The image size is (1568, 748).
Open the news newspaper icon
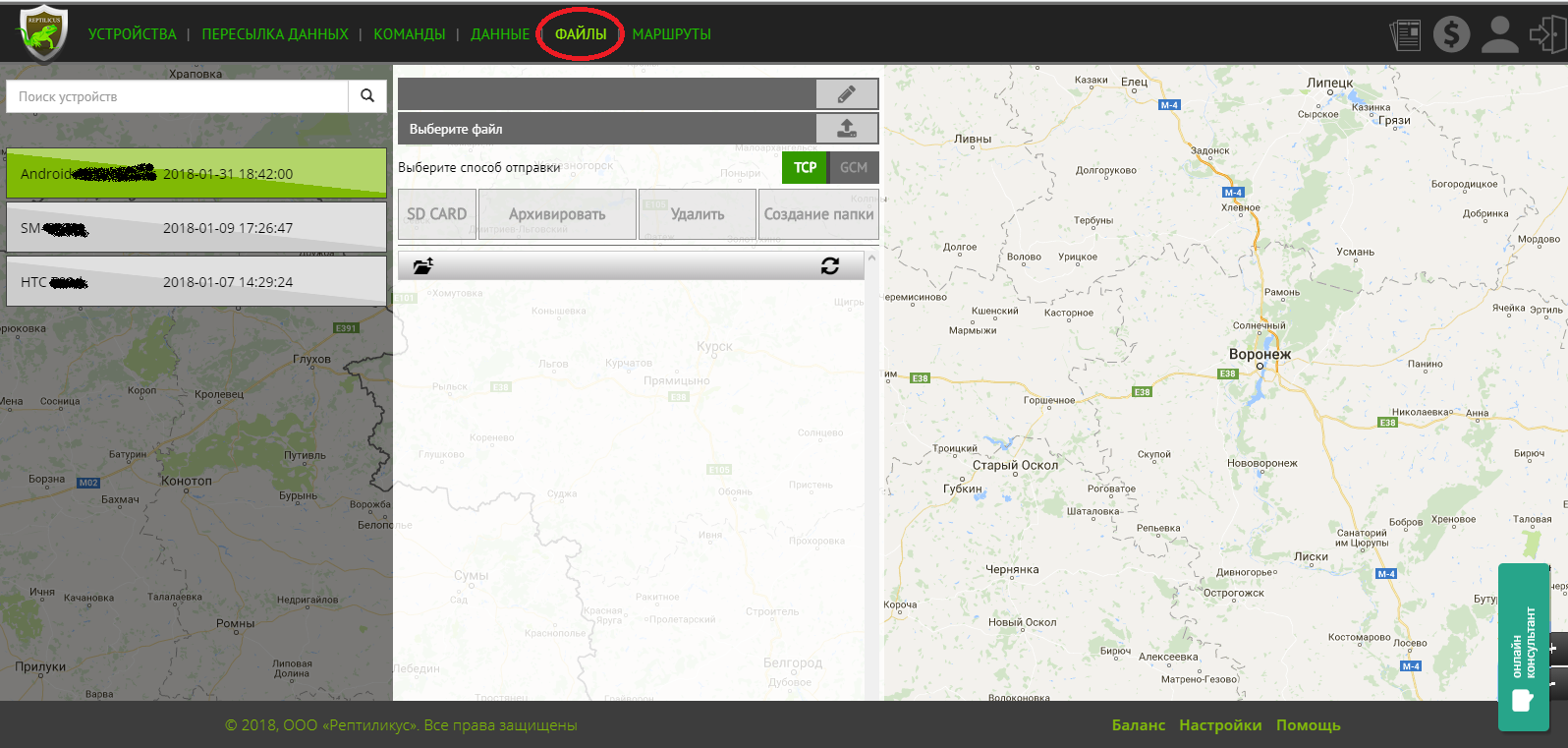click(1405, 34)
